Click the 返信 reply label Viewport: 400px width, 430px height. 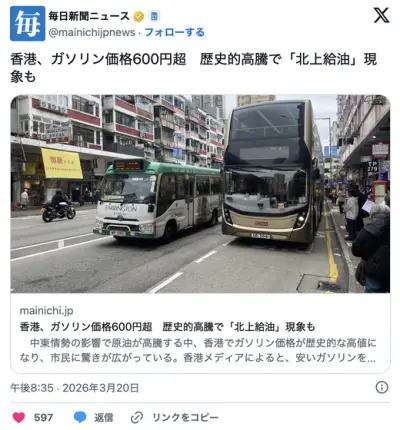(x=104, y=417)
